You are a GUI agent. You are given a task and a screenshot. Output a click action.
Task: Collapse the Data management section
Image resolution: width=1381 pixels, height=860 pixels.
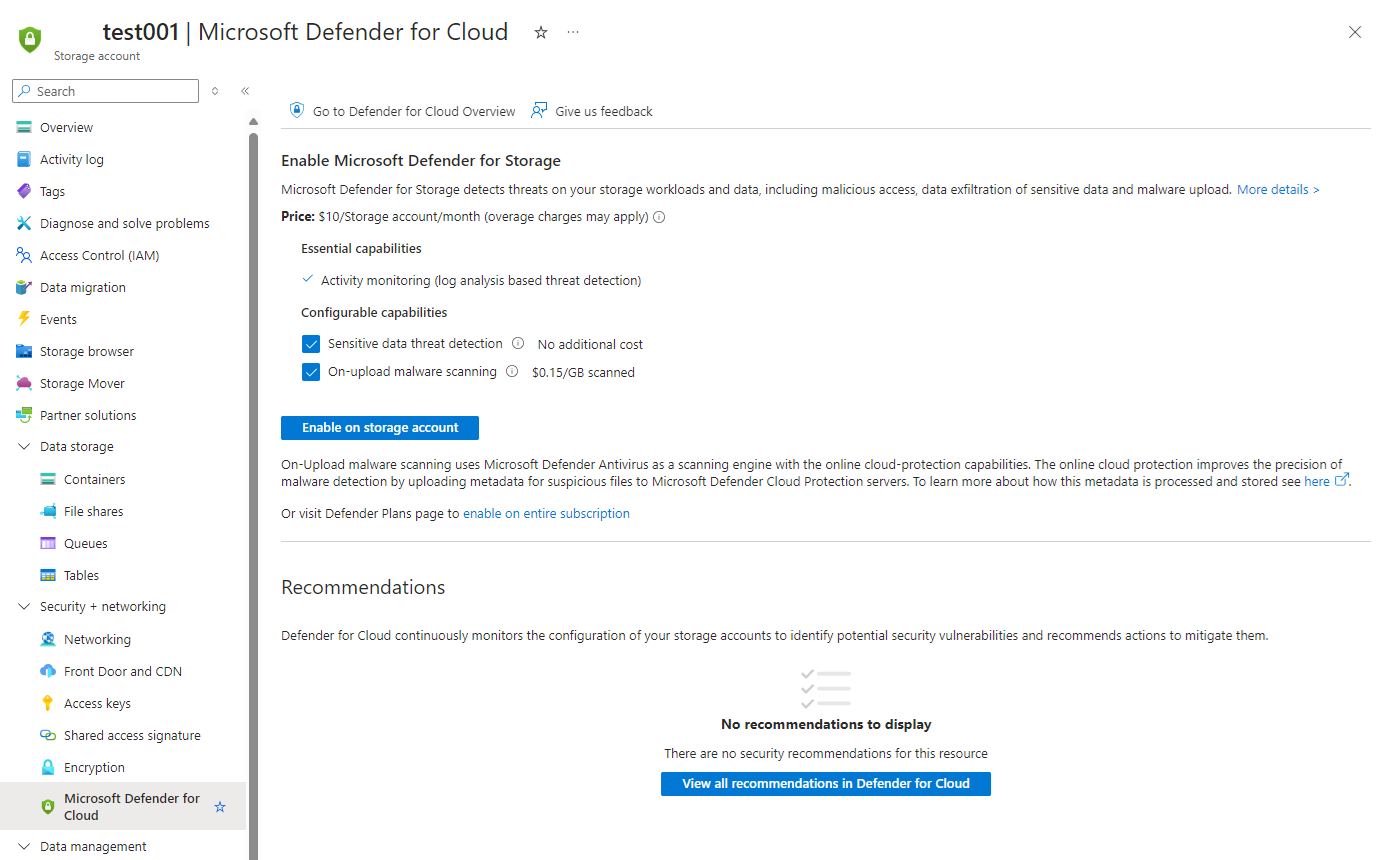(24, 847)
